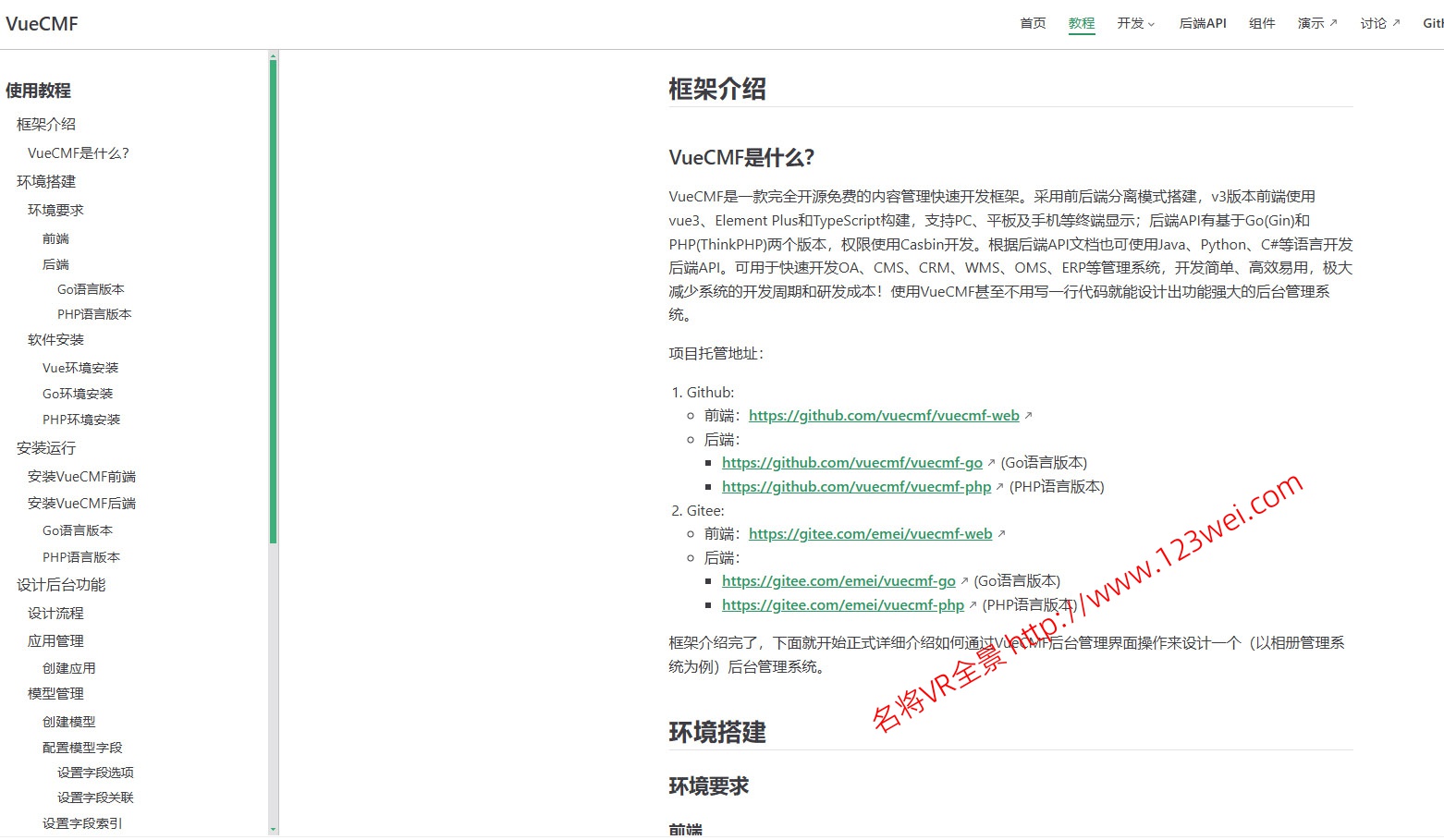Viewport: 1444px width, 840px height.
Task: Open the https://github.com/vuecmf/vuecmf-go link
Action: [851, 462]
